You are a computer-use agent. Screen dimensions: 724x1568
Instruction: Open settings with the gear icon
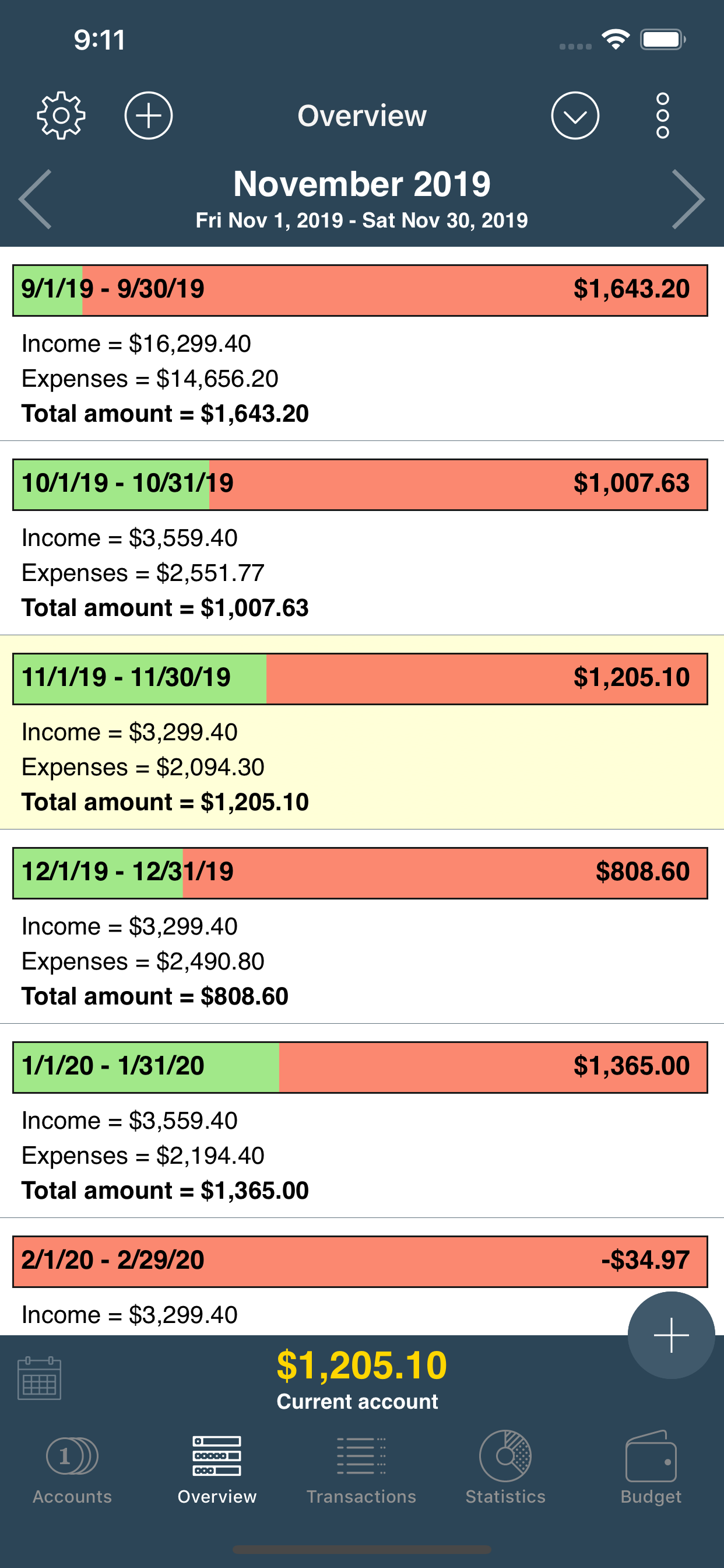(61, 116)
